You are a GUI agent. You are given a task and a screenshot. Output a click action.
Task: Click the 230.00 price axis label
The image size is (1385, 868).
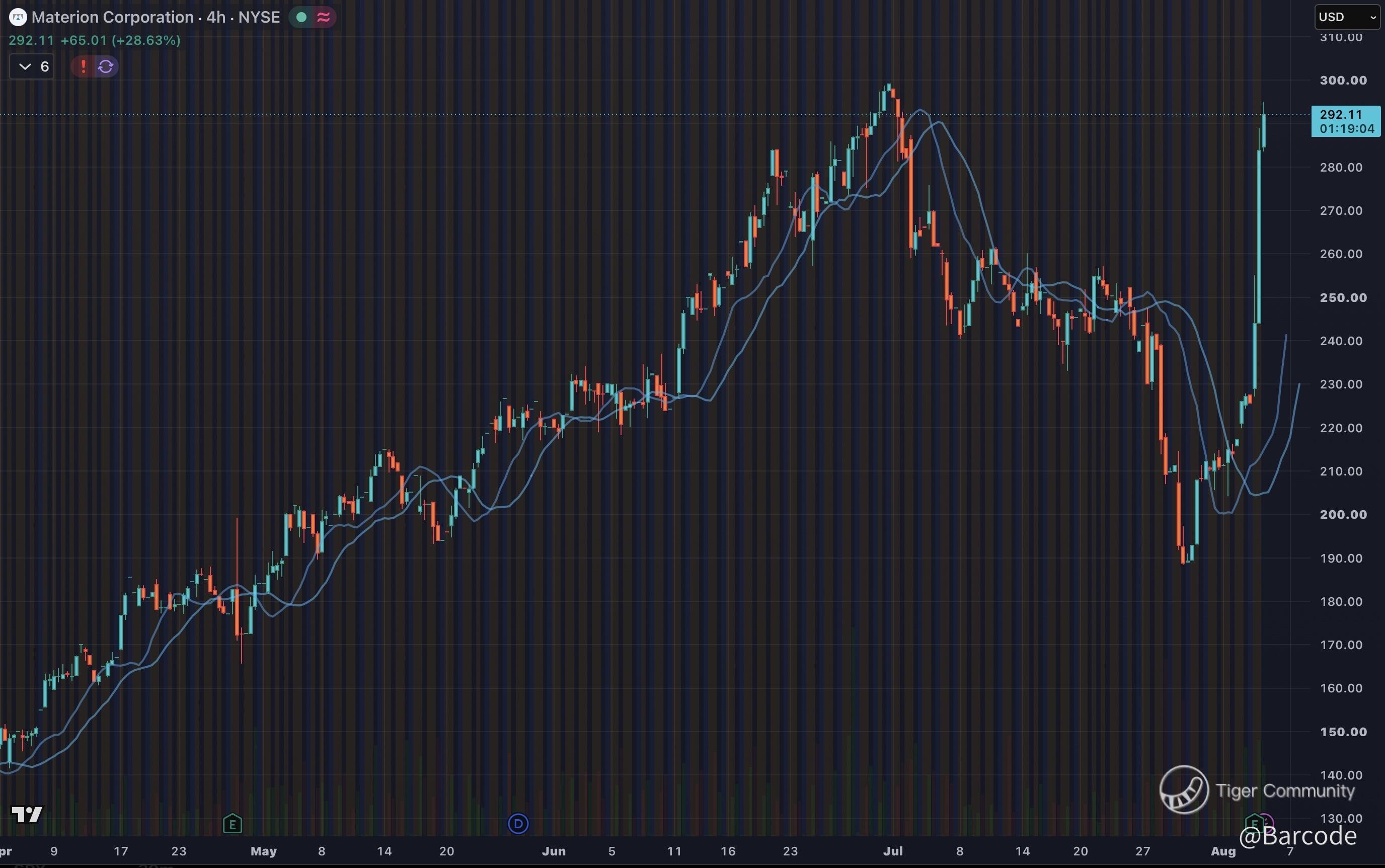coord(1341,384)
